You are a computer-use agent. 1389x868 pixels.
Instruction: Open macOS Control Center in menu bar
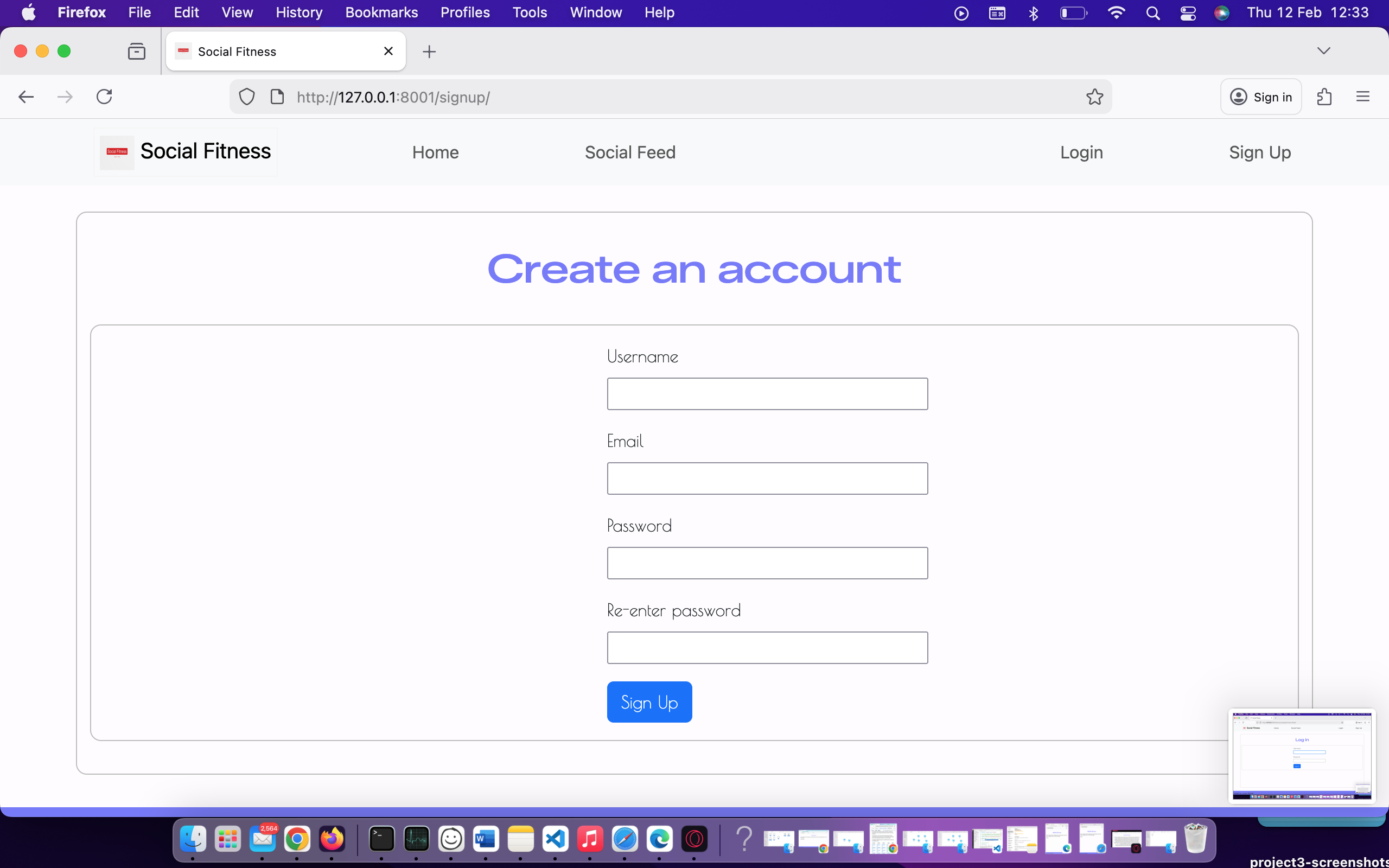pos(1188,12)
